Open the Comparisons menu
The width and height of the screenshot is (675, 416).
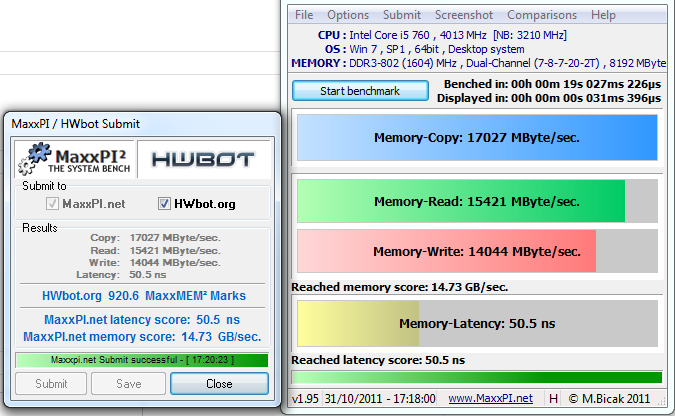pyautogui.click(x=542, y=15)
